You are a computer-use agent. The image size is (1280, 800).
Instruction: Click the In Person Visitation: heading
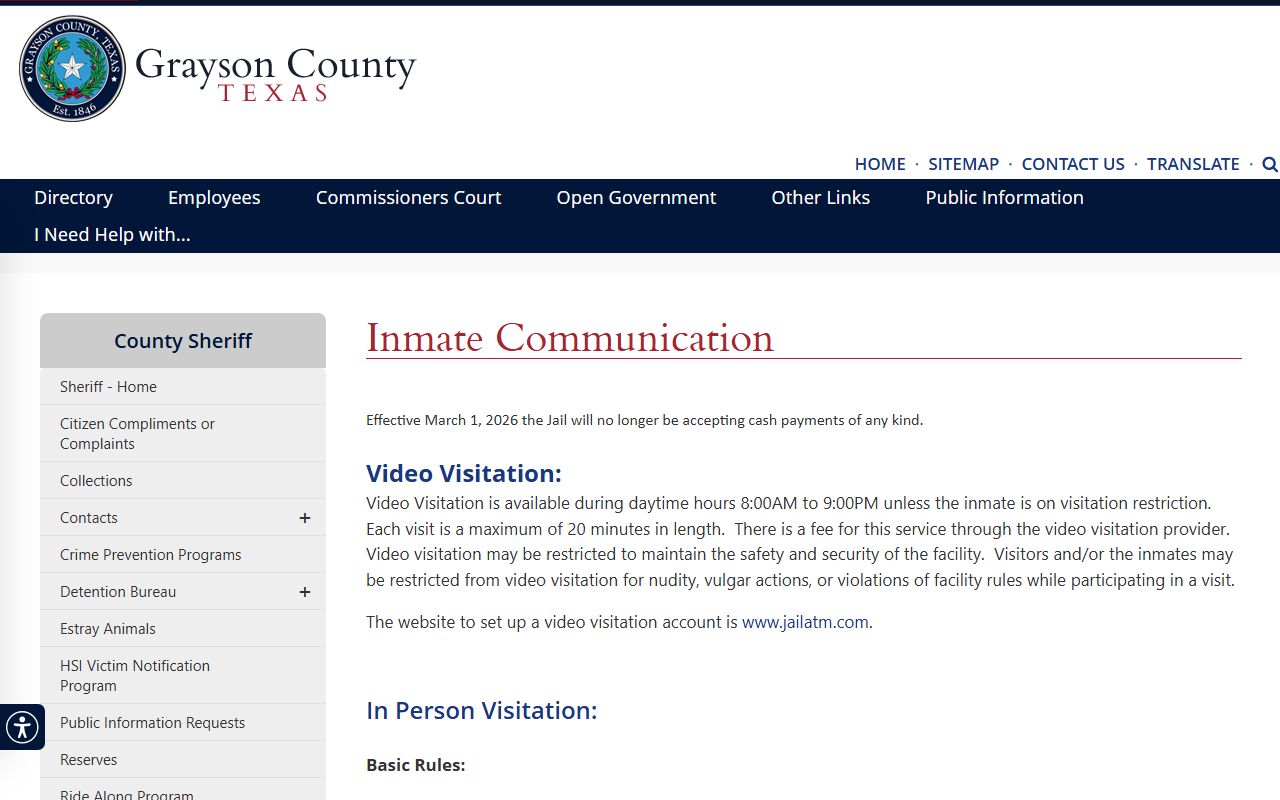click(x=481, y=710)
